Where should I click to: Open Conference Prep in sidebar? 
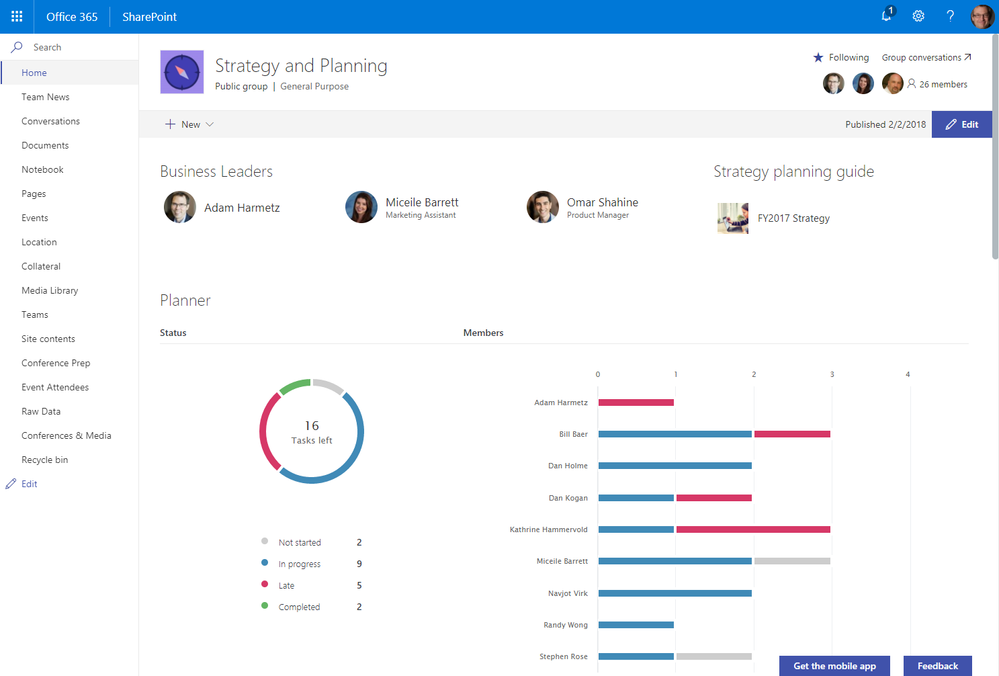click(x=55, y=363)
